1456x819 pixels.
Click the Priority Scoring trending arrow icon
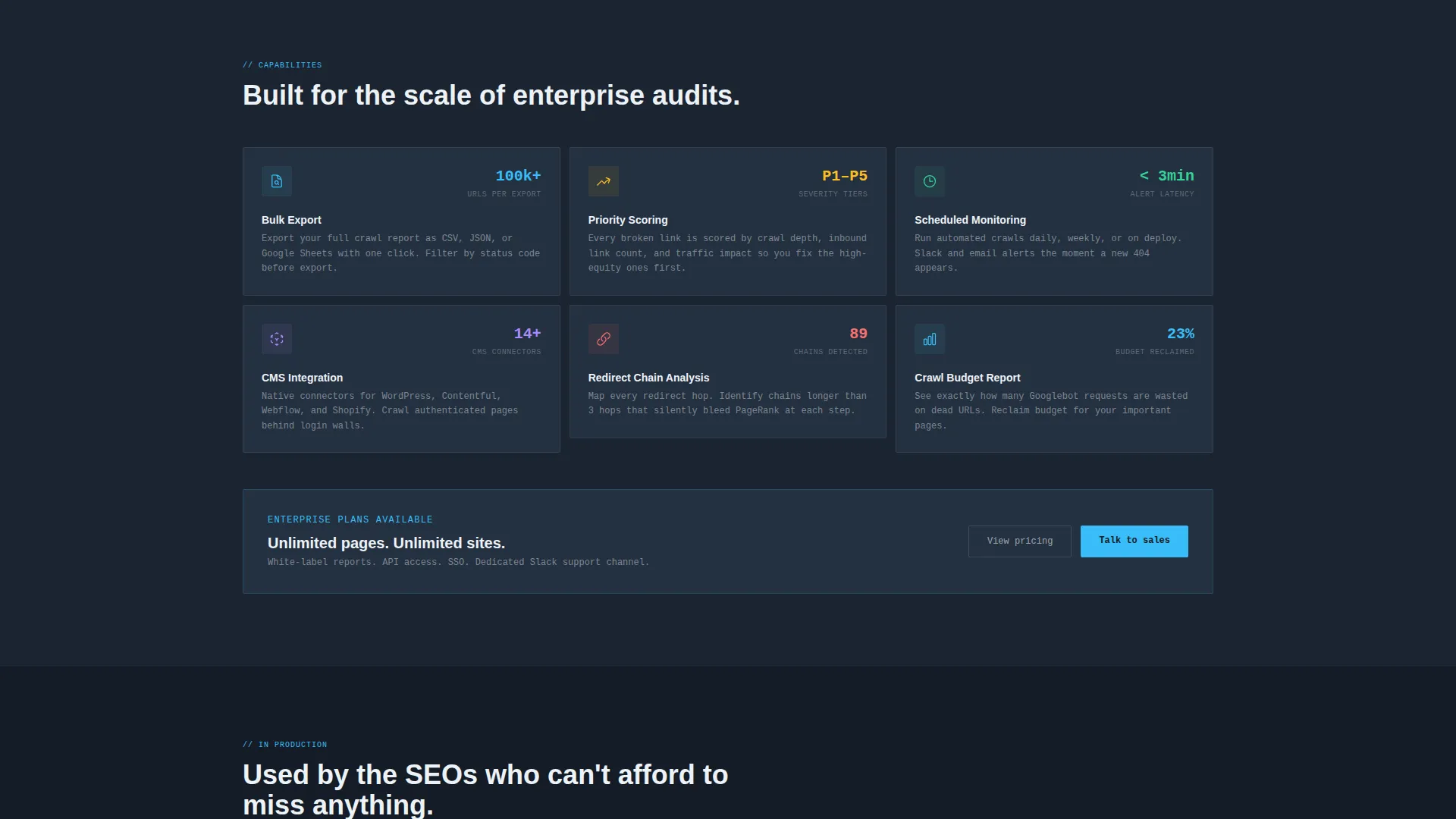pos(604,181)
